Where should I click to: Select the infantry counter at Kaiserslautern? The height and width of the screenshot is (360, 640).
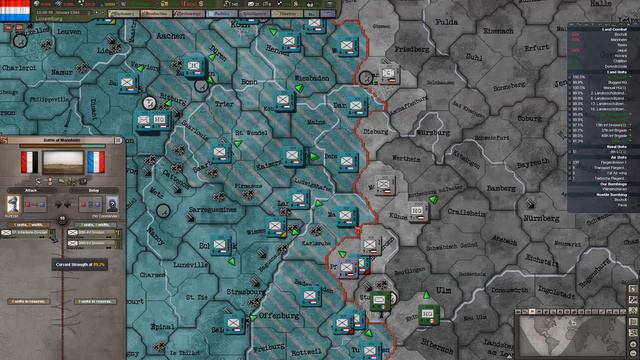coord(293,156)
